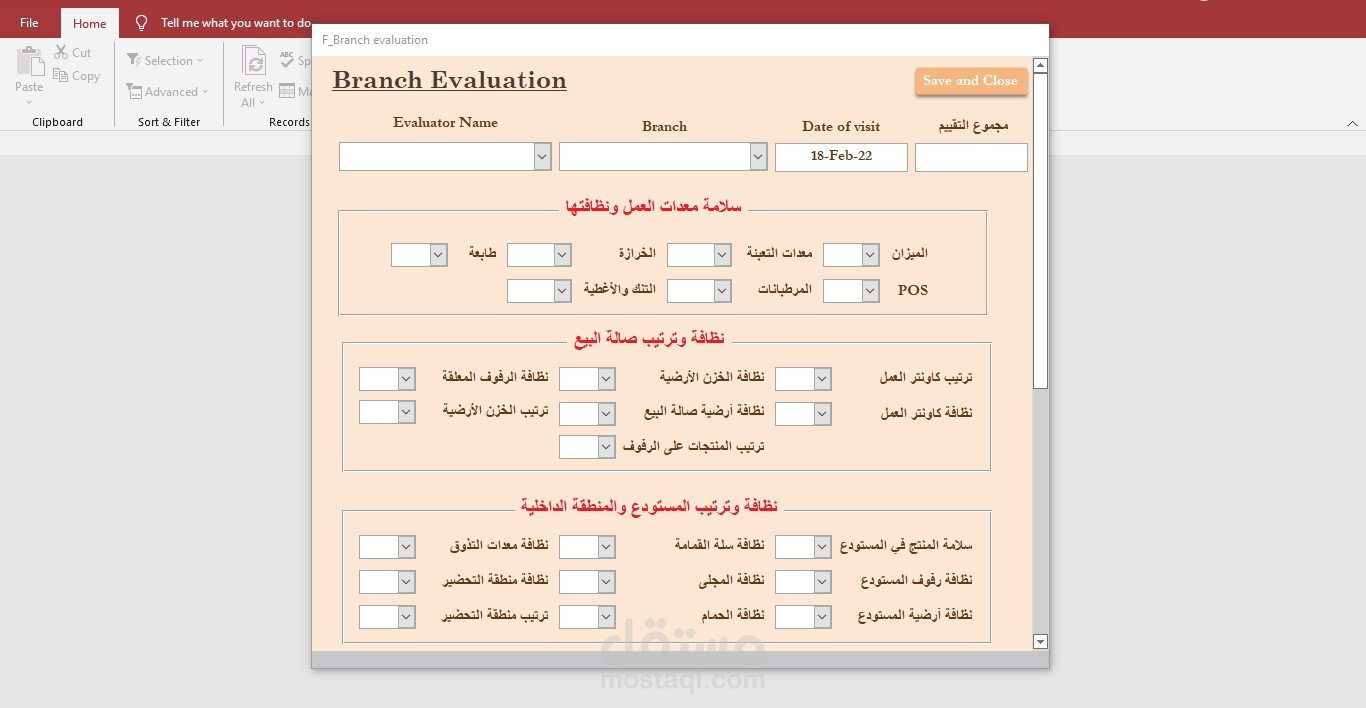Click the Date of visit field
Image resolution: width=1366 pixels, height=708 pixels.
(x=841, y=157)
